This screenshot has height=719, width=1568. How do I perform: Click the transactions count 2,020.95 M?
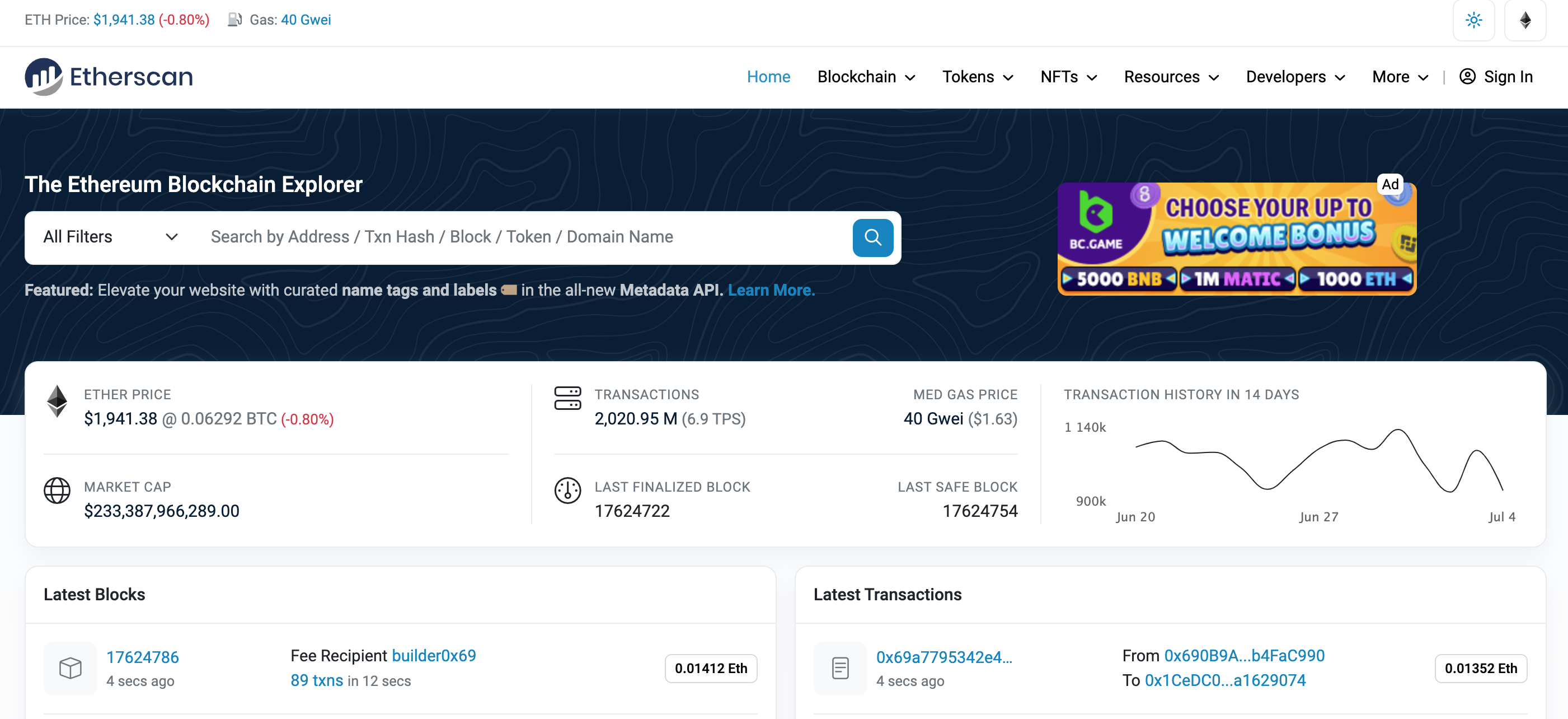(636, 419)
